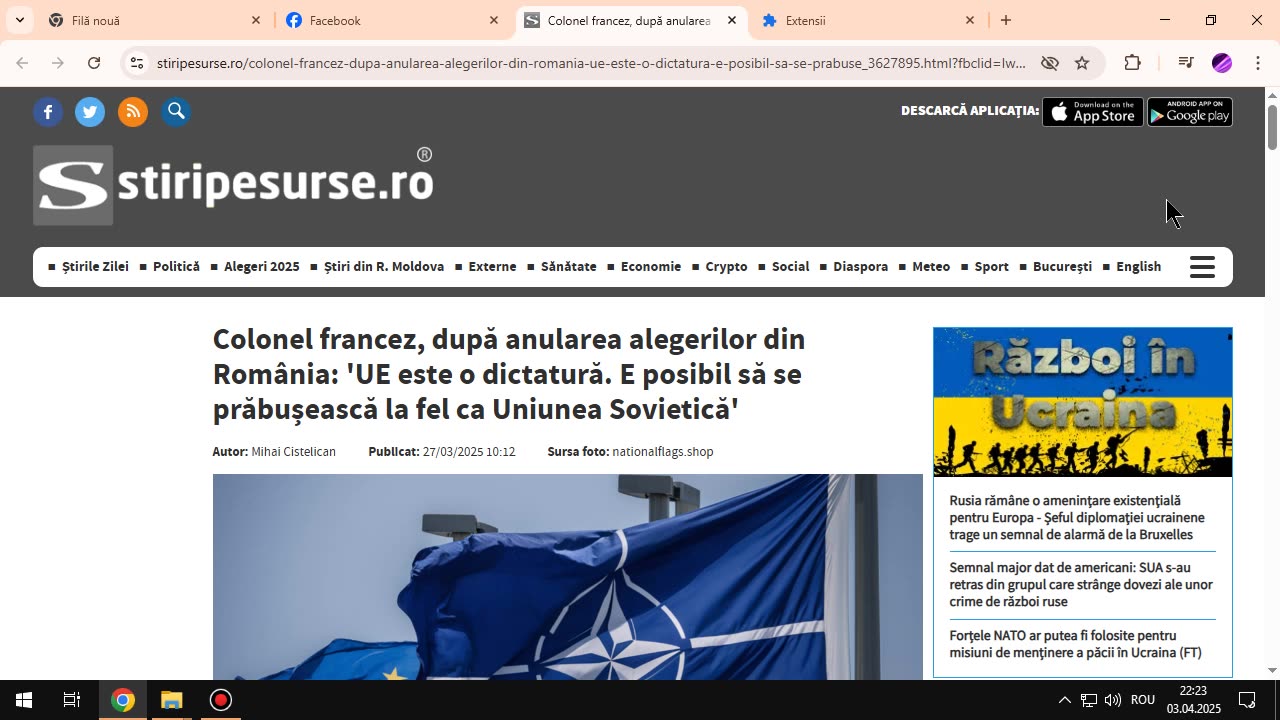Open Meteo menu item
Image resolution: width=1280 pixels, height=720 pixels.
click(931, 267)
